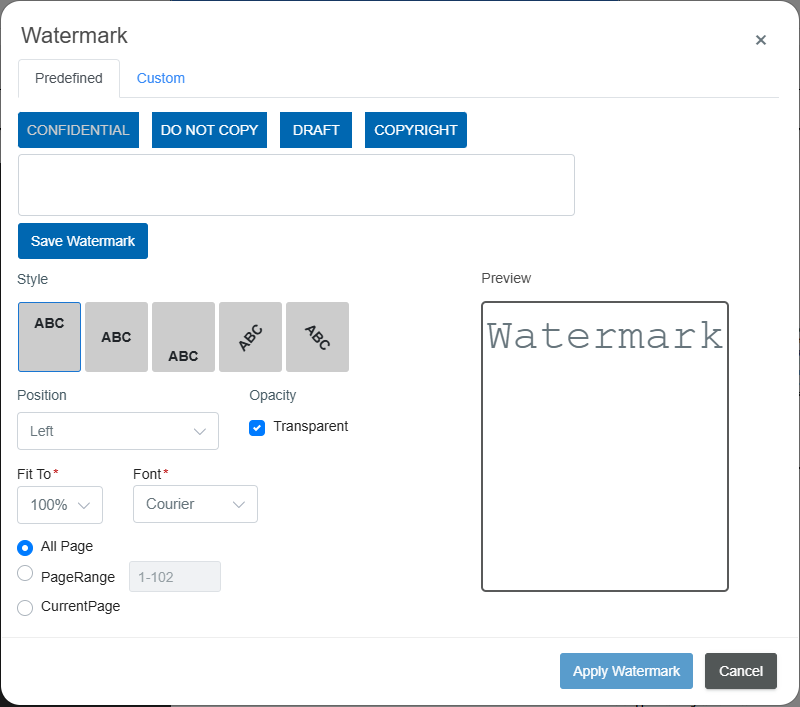Screen dimensions: 800x707
Task: Uncheck the Transparent opacity checkbox
Action: pyautogui.click(x=257, y=427)
